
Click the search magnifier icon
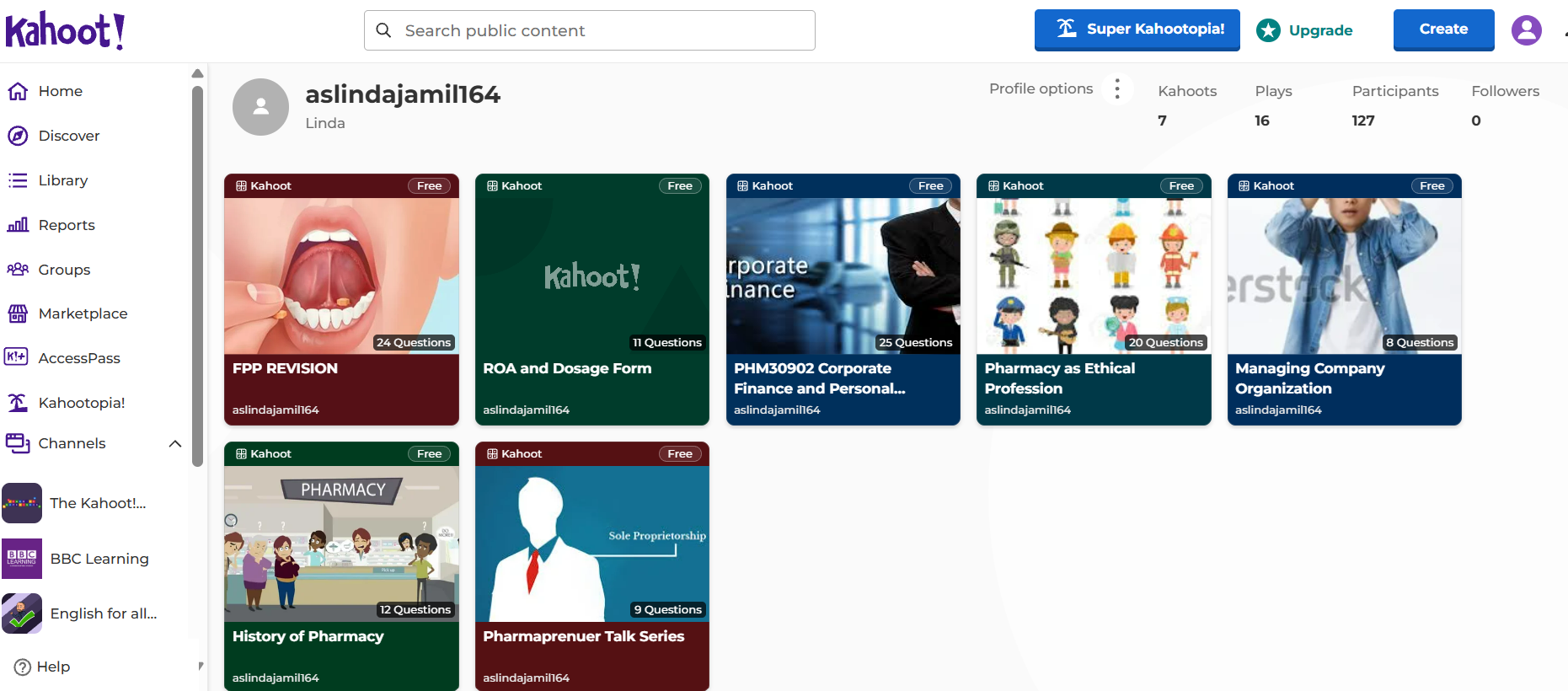(383, 30)
